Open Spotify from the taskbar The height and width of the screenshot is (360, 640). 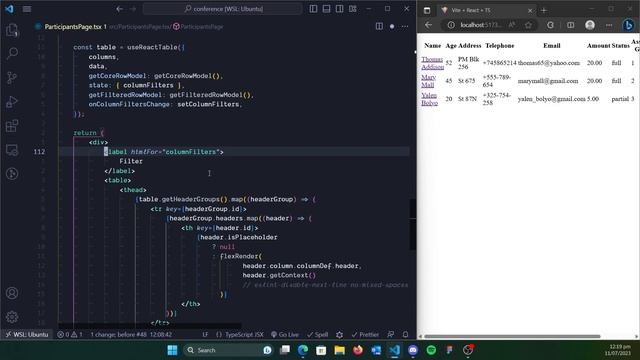[431, 350]
